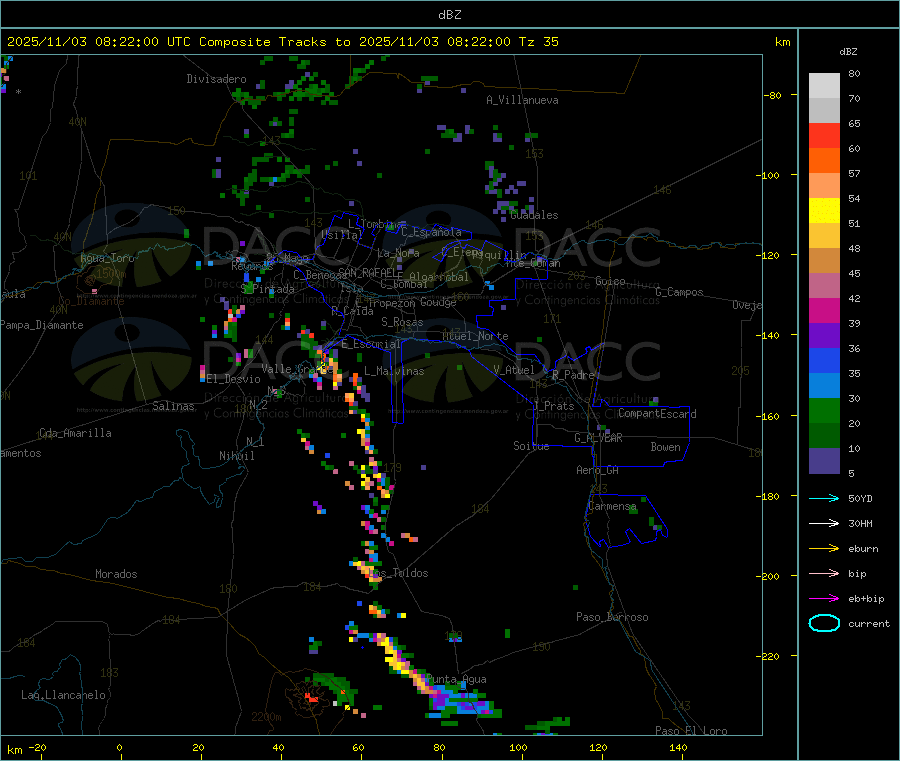Pick the bright green 20–30 dBZ legend swatch
This screenshot has width=900, height=761.
pos(824,410)
